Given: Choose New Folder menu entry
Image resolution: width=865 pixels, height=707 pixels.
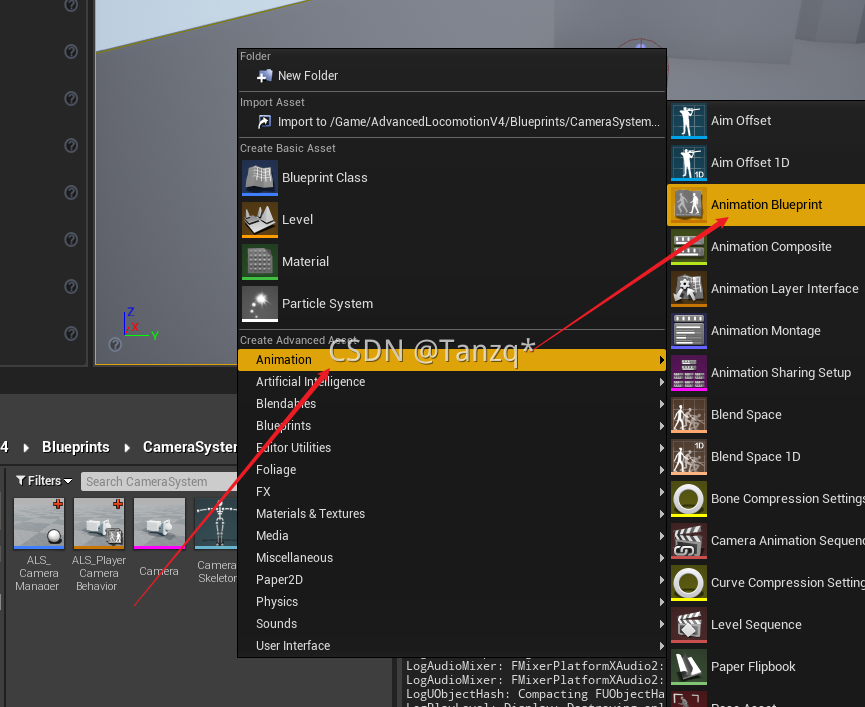Looking at the screenshot, I should [x=452, y=76].
